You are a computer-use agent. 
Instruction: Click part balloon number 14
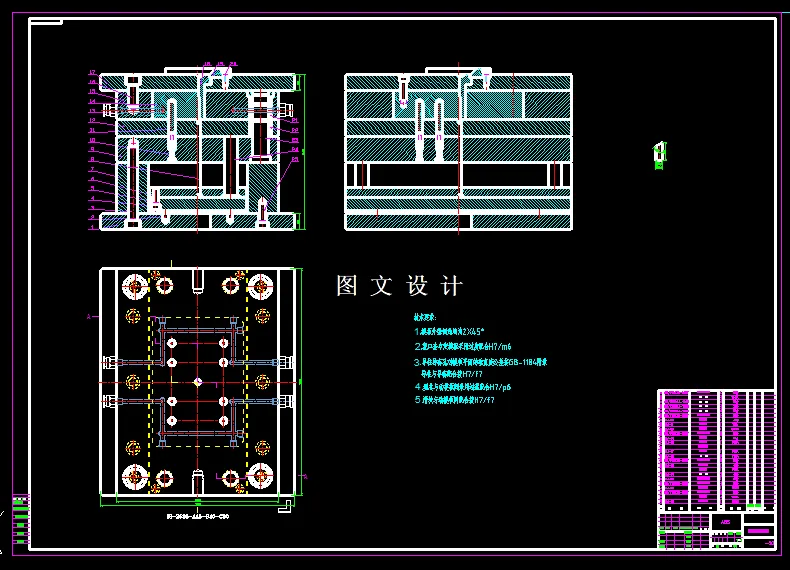coord(93,101)
